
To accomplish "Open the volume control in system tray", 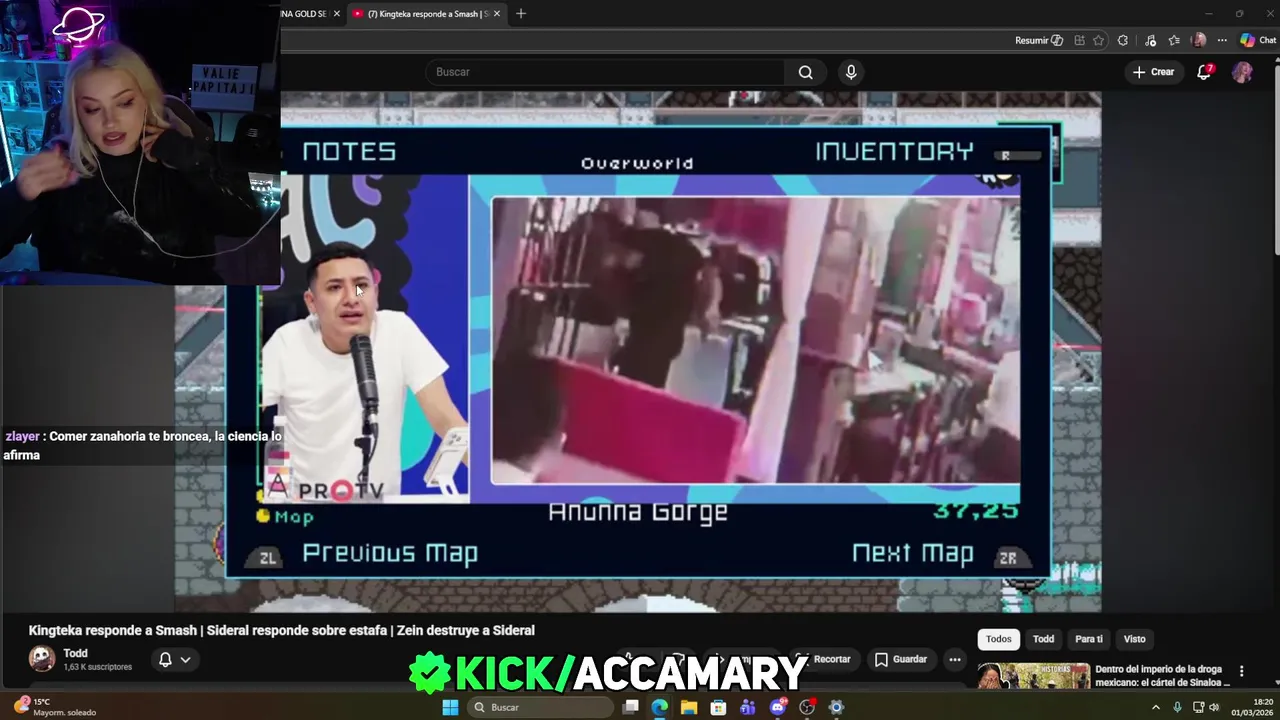I will [x=1214, y=707].
